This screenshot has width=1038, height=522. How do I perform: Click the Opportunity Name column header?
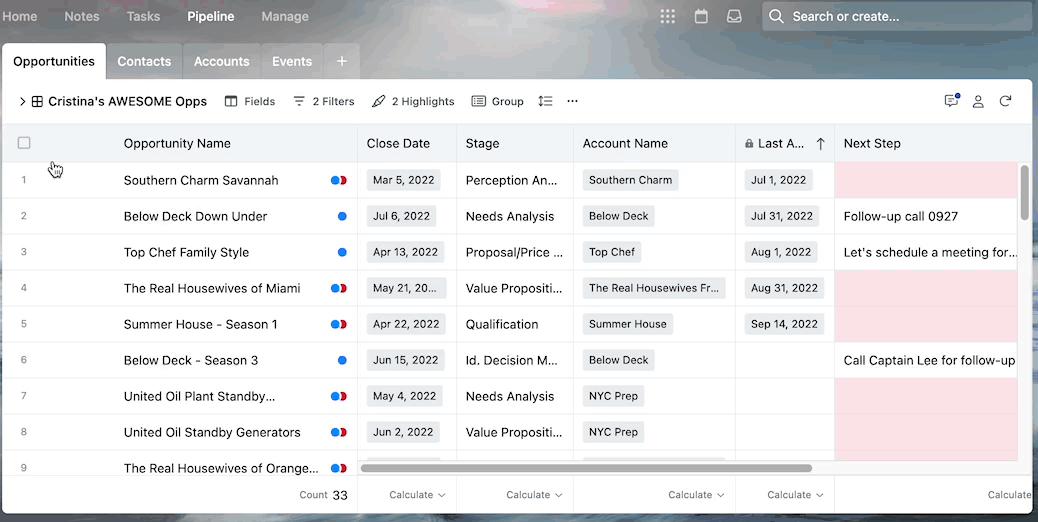tap(177, 144)
